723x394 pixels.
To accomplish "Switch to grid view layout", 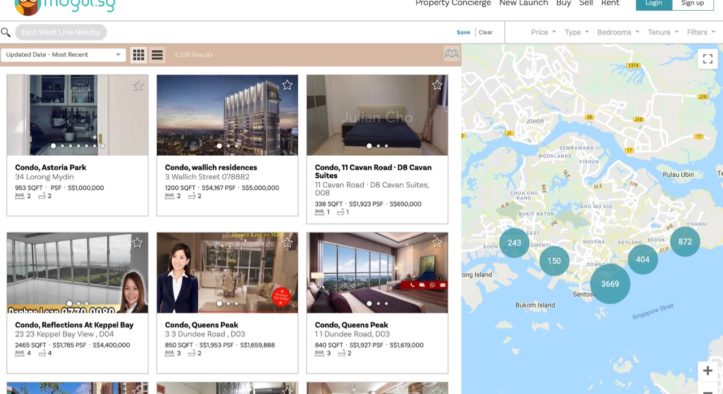I will (138, 55).
